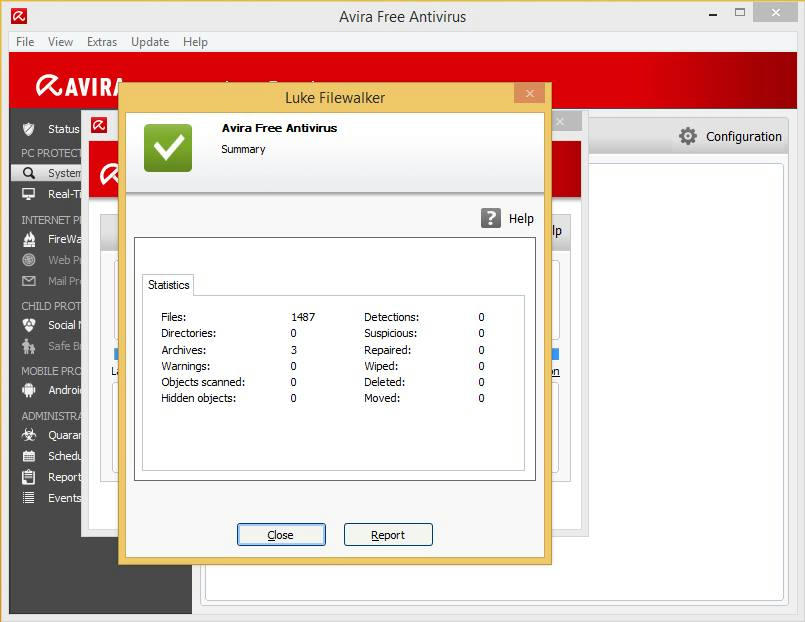Select the Mail Protection envelope icon

(29, 281)
